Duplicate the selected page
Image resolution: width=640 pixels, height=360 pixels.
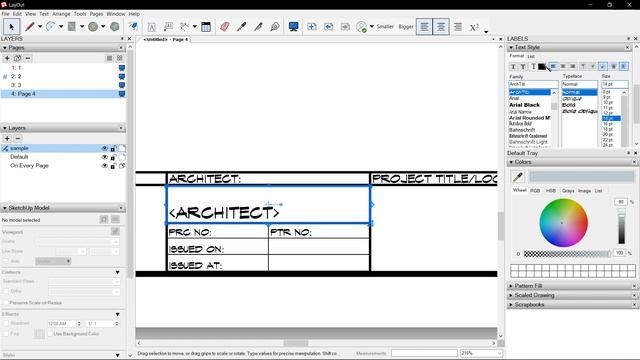[x=17, y=58]
